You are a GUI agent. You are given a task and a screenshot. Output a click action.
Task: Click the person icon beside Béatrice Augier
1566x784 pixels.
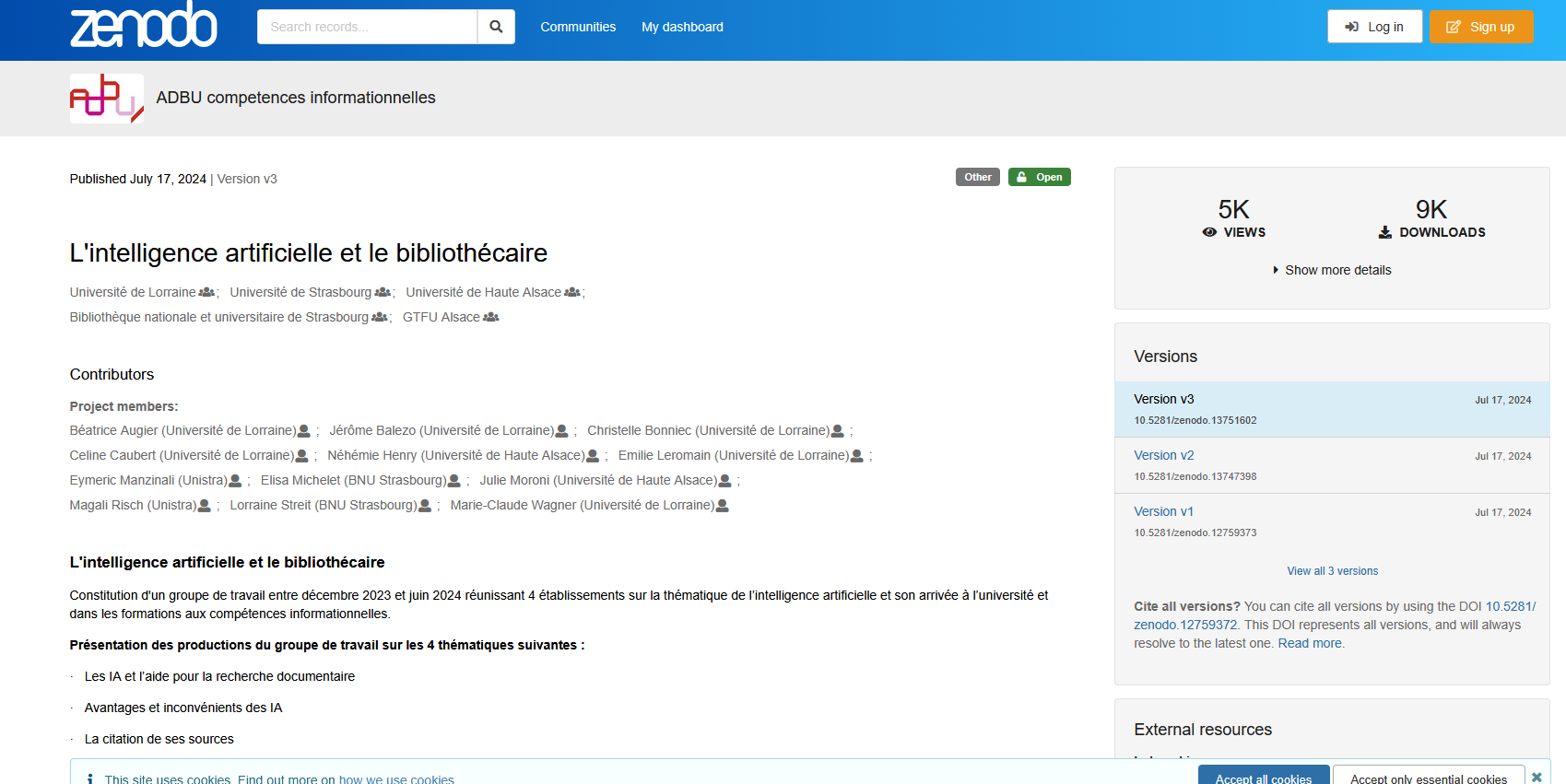(304, 430)
